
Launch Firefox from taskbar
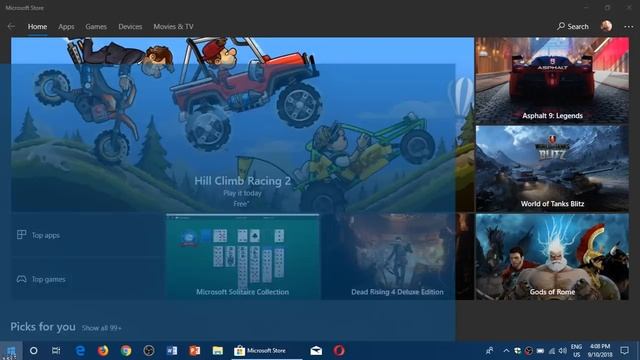point(103,351)
